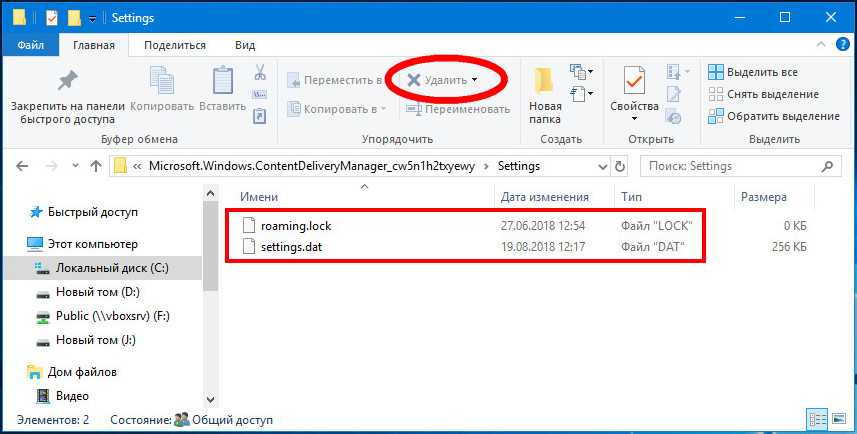
Task: Click the folder icon in the address bar
Action: point(120,166)
